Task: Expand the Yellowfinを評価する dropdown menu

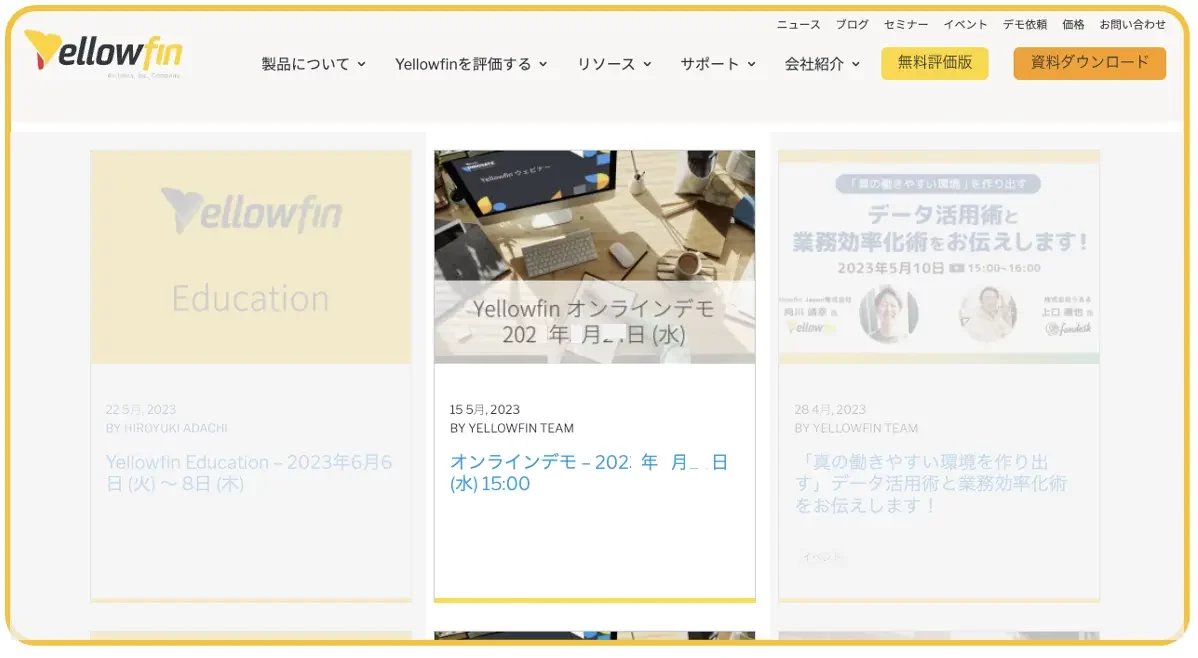Action: click(x=471, y=64)
